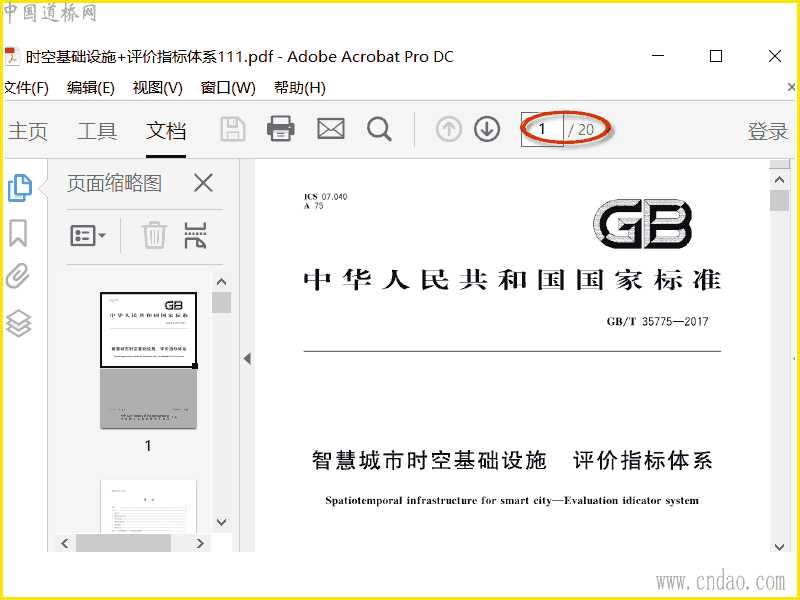The height and width of the screenshot is (600, 800).
Task: Open Page Thumbnails sidebar icon
Action: tap(20, 188)
